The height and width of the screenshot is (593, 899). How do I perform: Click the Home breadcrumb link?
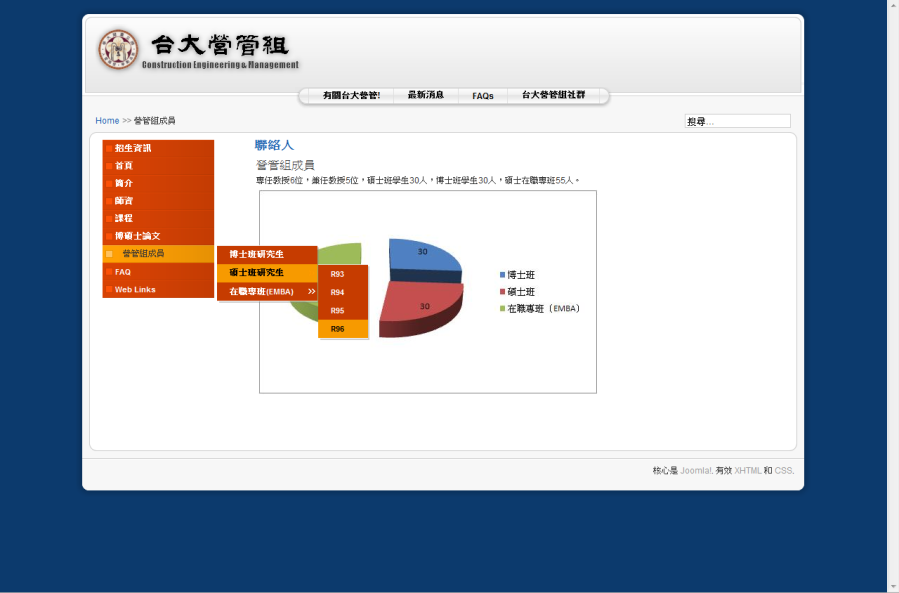pos(107,121)
